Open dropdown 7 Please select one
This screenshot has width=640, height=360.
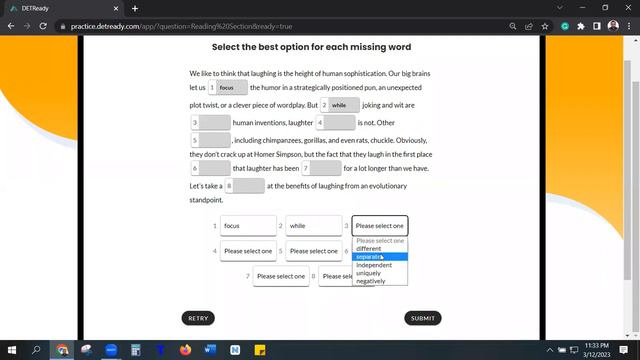click(x=281, y=276)
